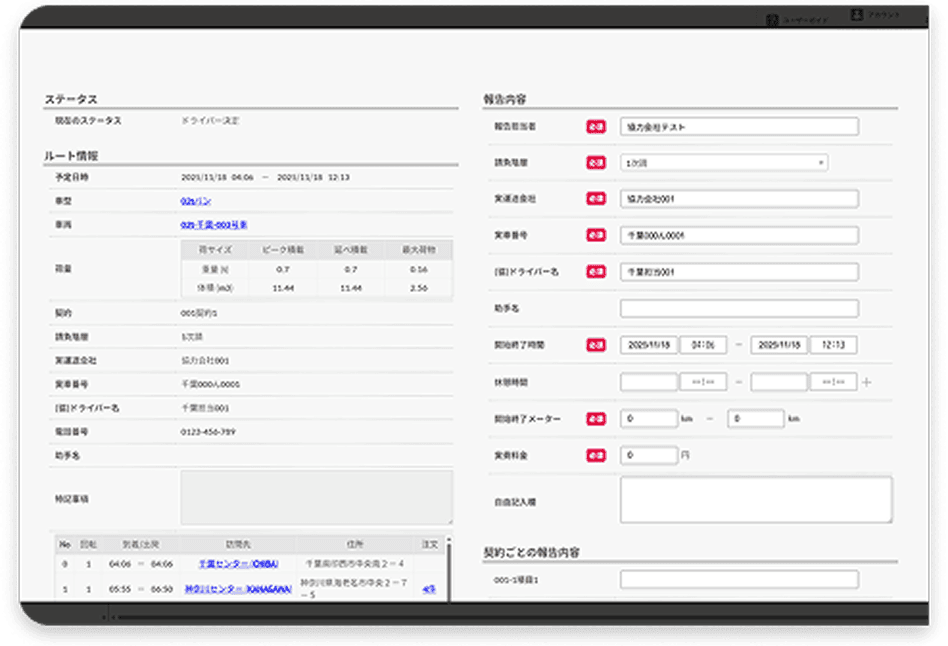Select the phone number 0123-456-789

point(208,432)
